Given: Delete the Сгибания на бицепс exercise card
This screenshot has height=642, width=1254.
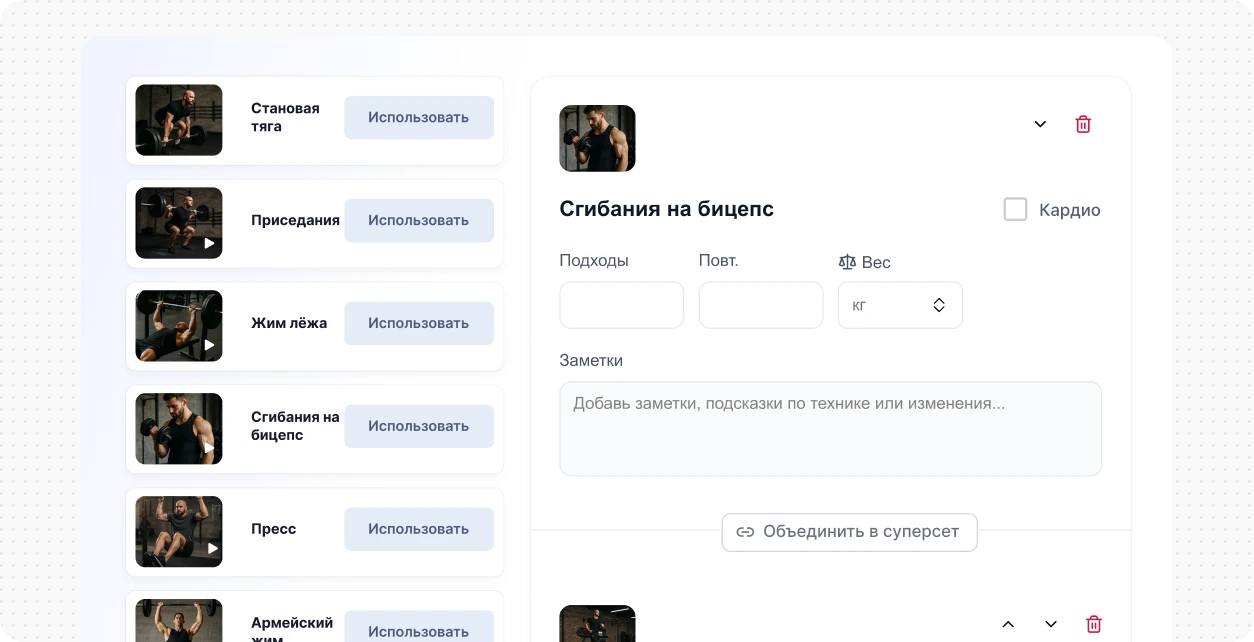Looking at the screenshot, I should pyautogui.click(x=1083, y=124).
